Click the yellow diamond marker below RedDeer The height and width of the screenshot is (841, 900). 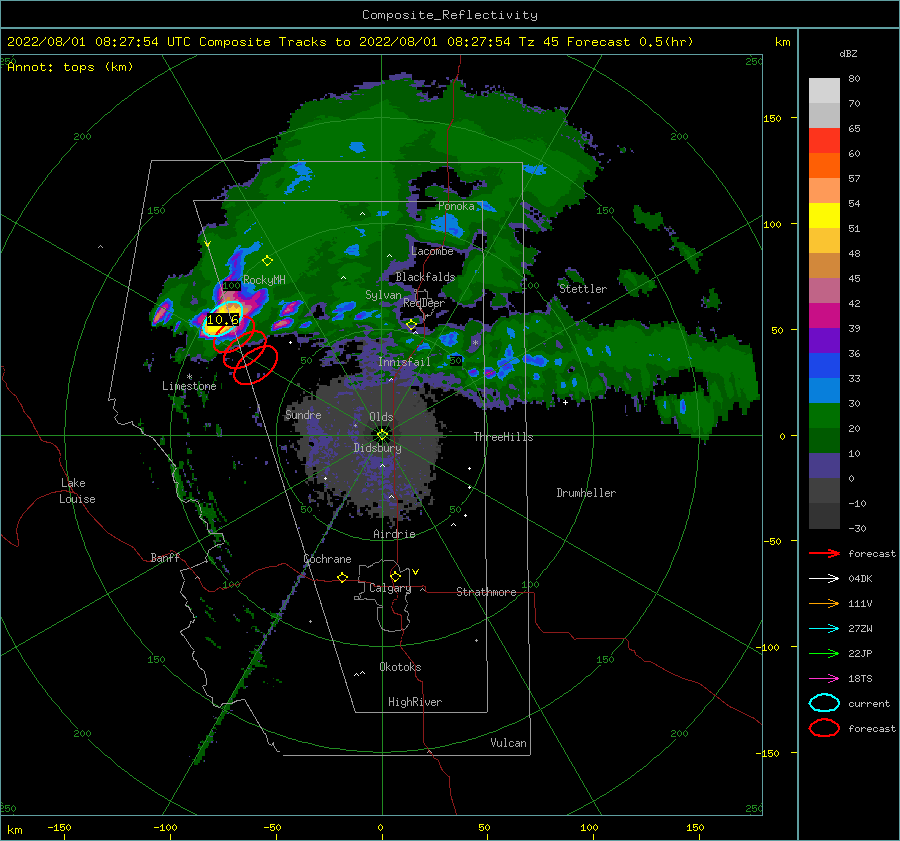click(x=411, y=325)
